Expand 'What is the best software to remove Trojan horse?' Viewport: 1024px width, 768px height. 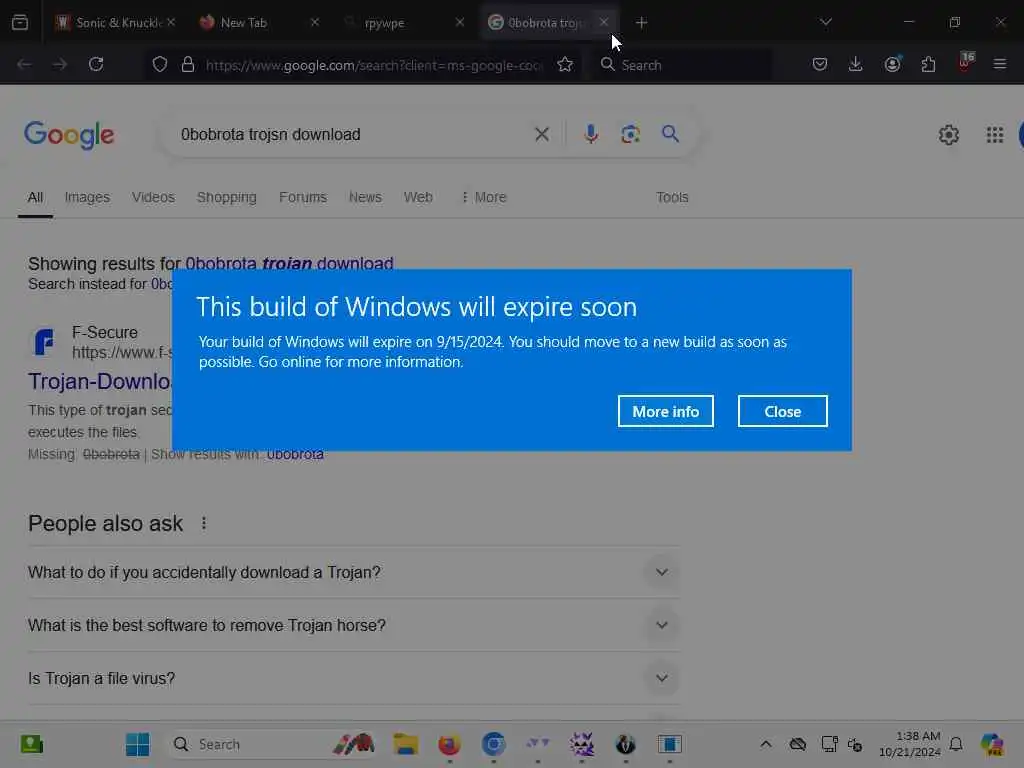353,625
